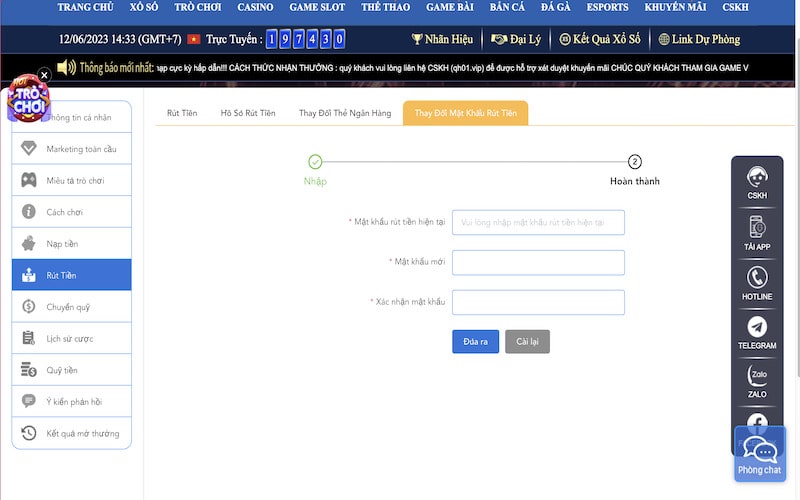
Task: Open the THỂ THAO menu
Action: click(386, 7)
